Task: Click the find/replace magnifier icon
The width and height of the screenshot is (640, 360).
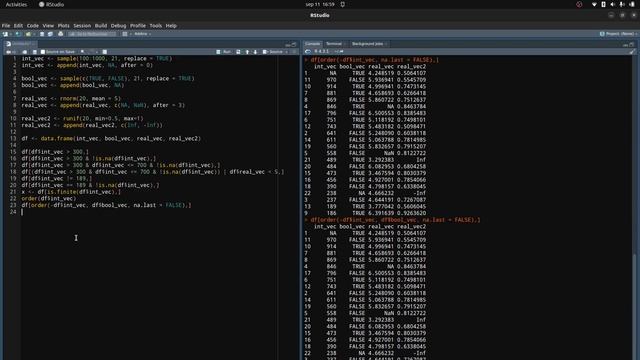Action: (x=82, y=52)
